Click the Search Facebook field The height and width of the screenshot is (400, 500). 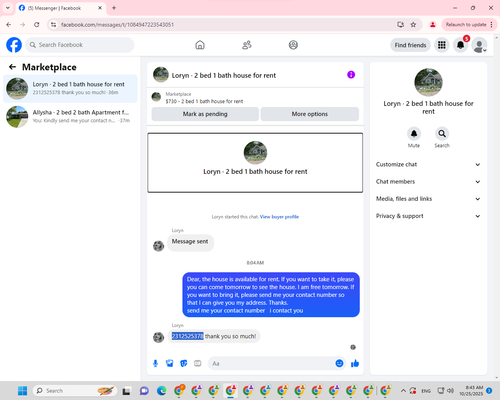(x=80, y=45)
